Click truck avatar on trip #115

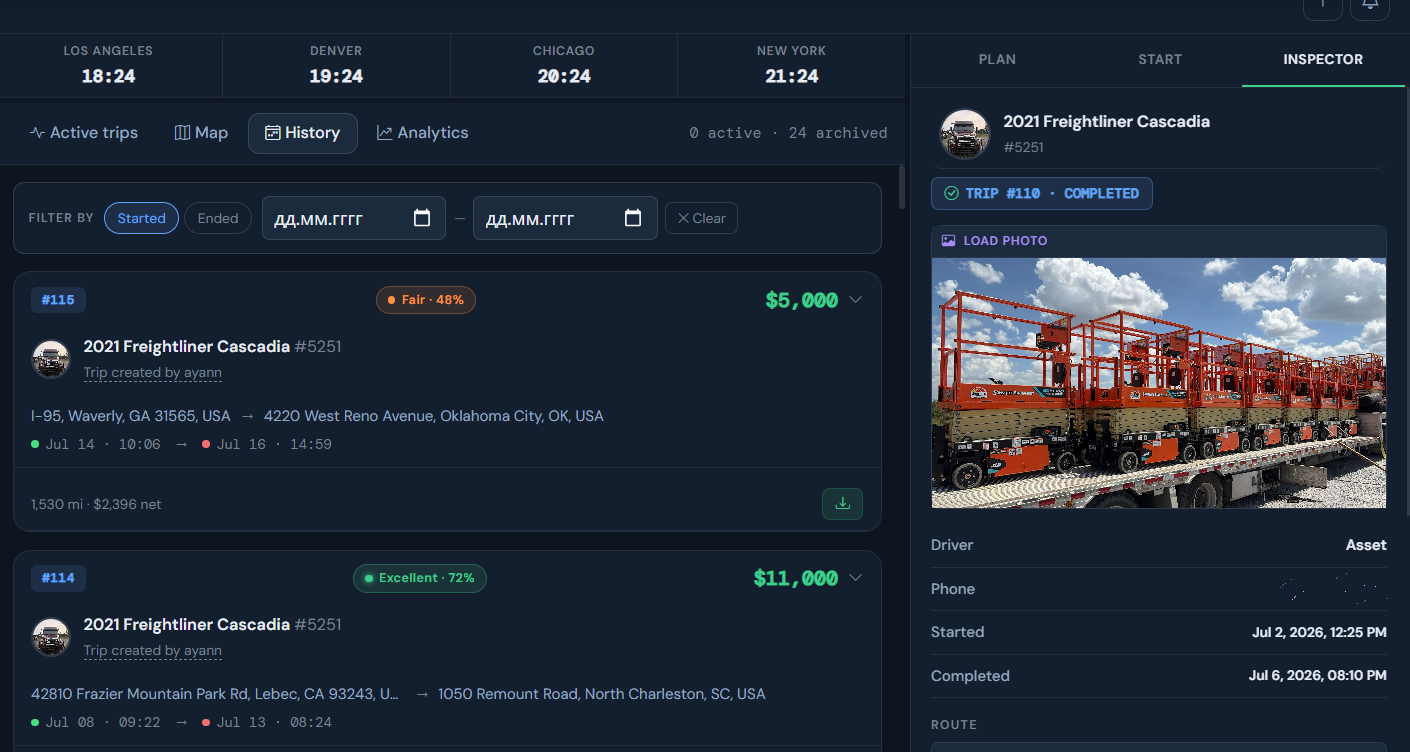coord(51,359)
